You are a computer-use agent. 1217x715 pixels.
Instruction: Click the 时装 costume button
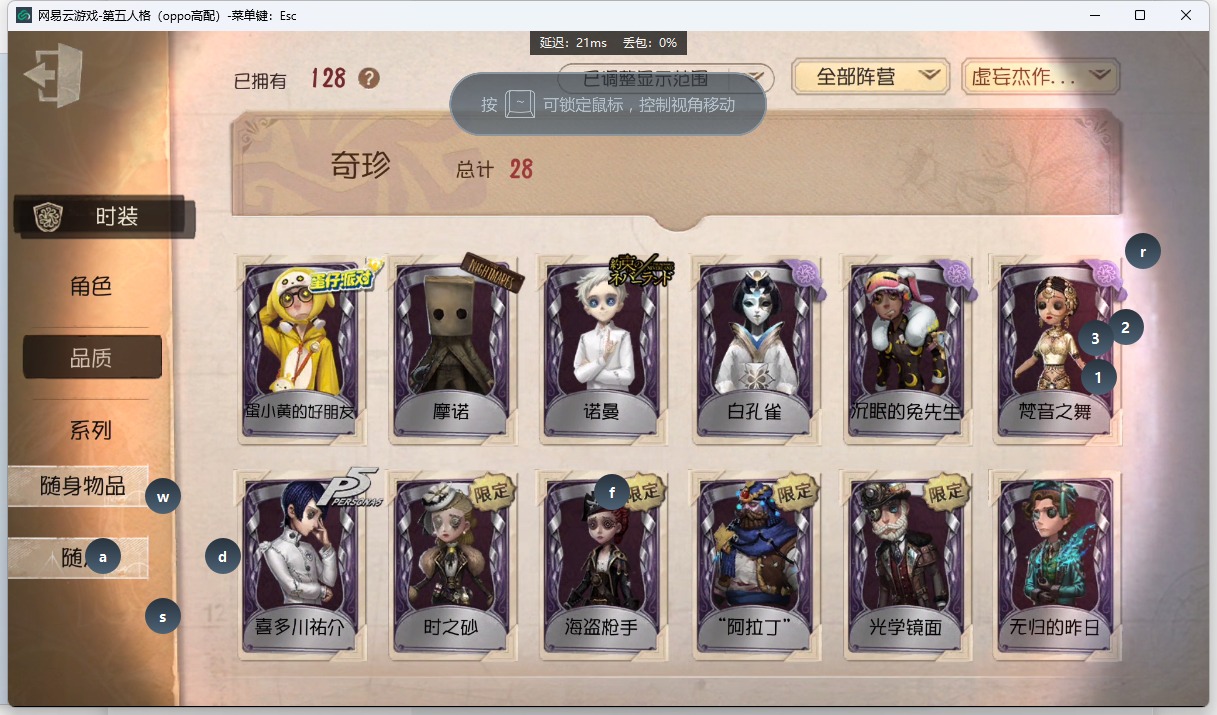tap(104, 217)
